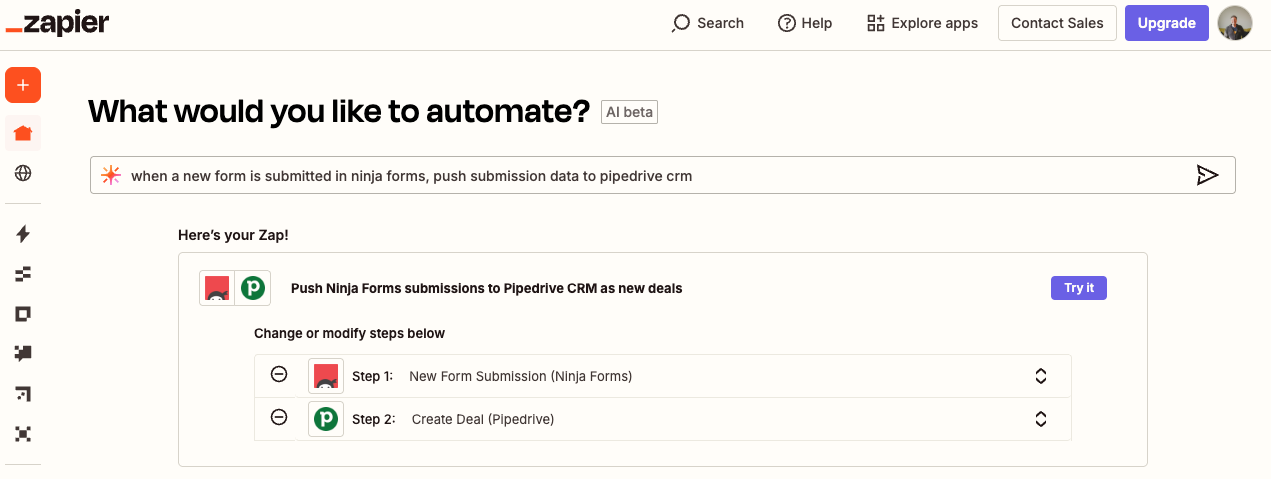Open the Help menu
This screenshot has height=479, width=1271.
[x=805, y=23]
